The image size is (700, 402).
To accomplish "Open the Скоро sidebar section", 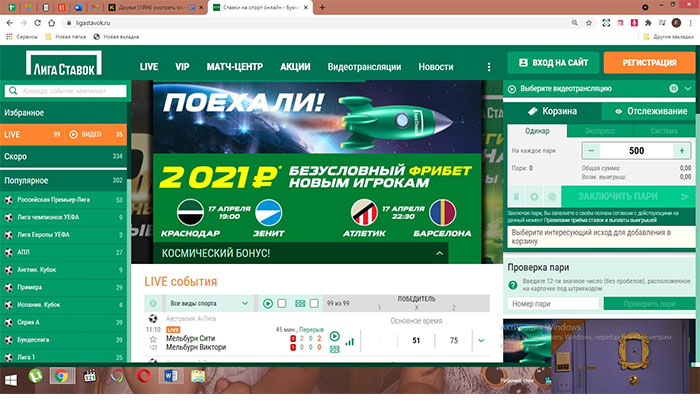I will (x=63, y=157).
